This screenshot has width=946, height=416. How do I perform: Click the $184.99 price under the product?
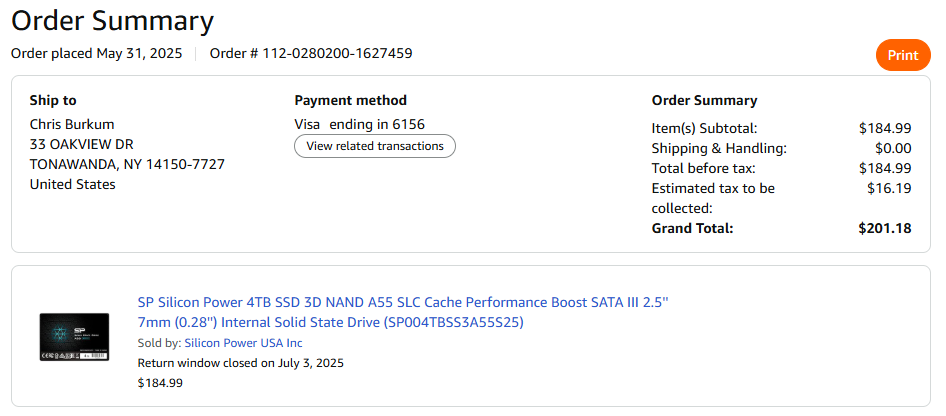[x=160, y=382]
